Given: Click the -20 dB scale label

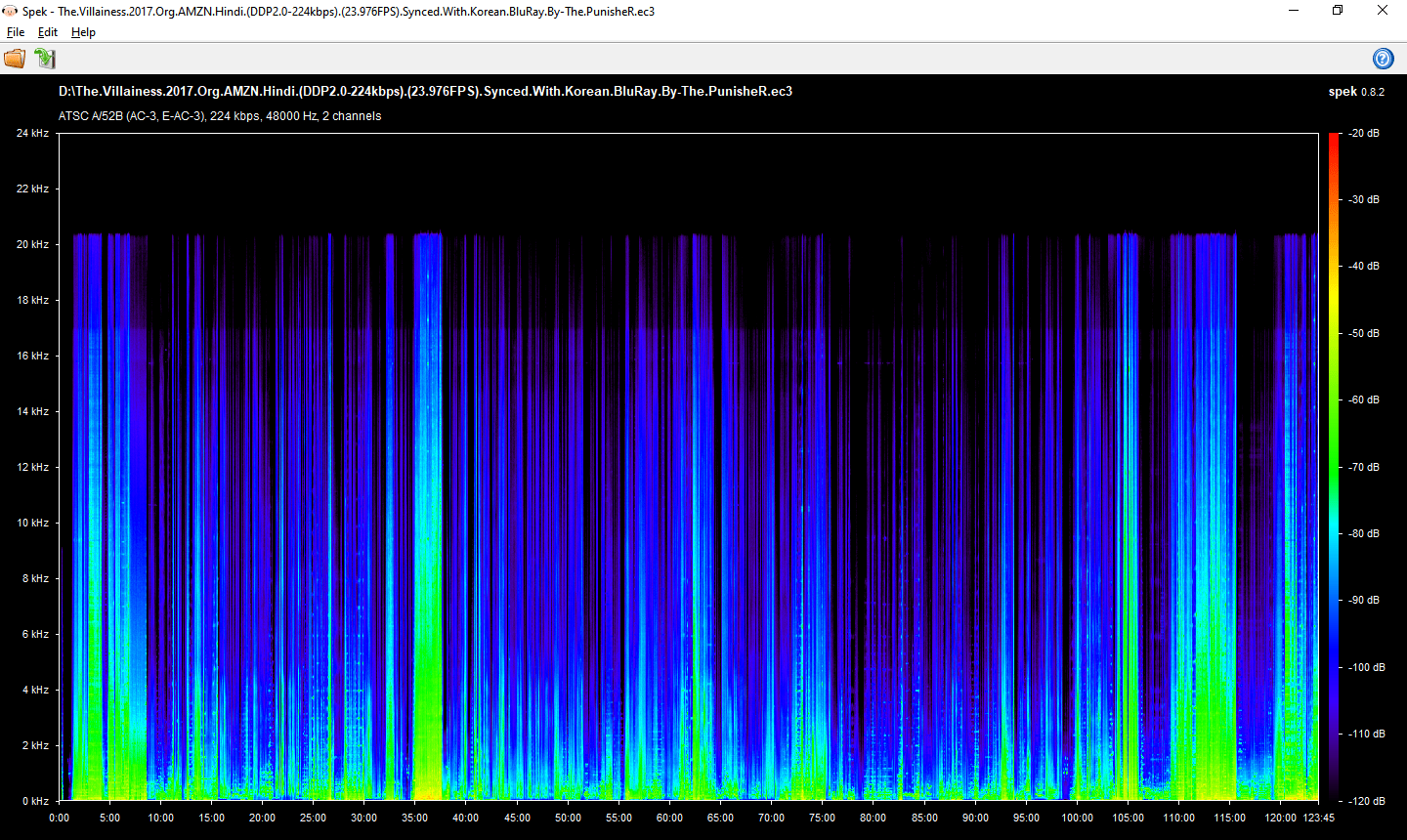Looking at the screenshot, I should 1364,133.
